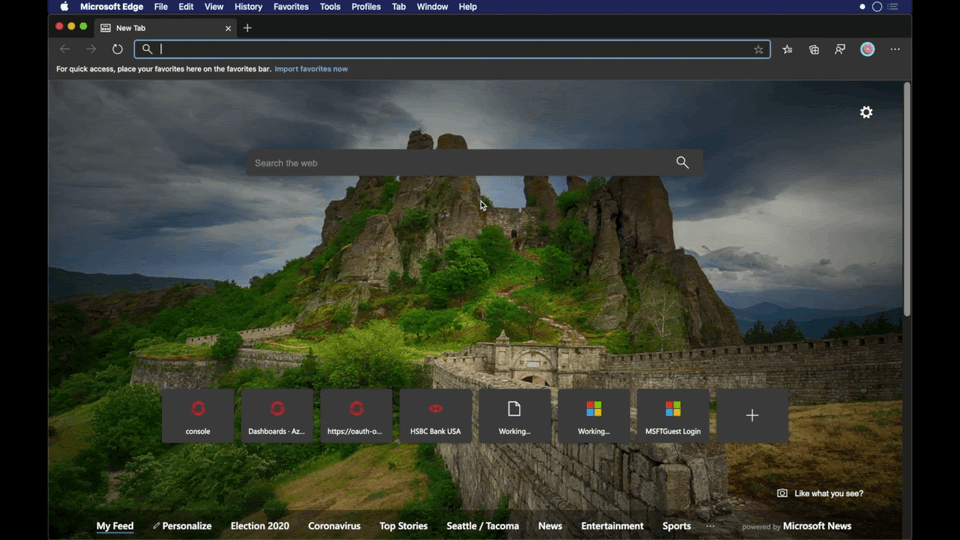Viewport: 960px width, 540px height.
Task: Open the MSFTGuest Login tile
Action: (673, 415)
